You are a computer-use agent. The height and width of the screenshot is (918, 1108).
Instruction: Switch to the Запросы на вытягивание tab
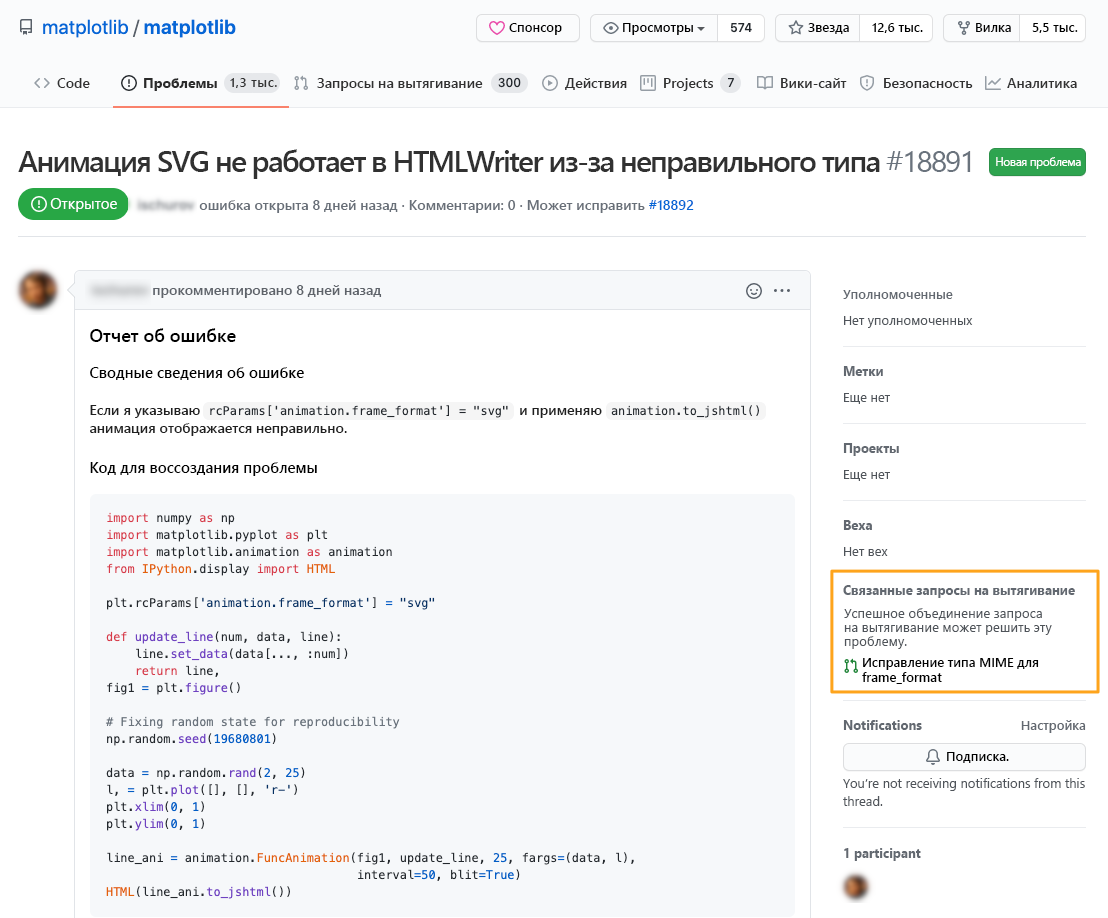[401, 83]
